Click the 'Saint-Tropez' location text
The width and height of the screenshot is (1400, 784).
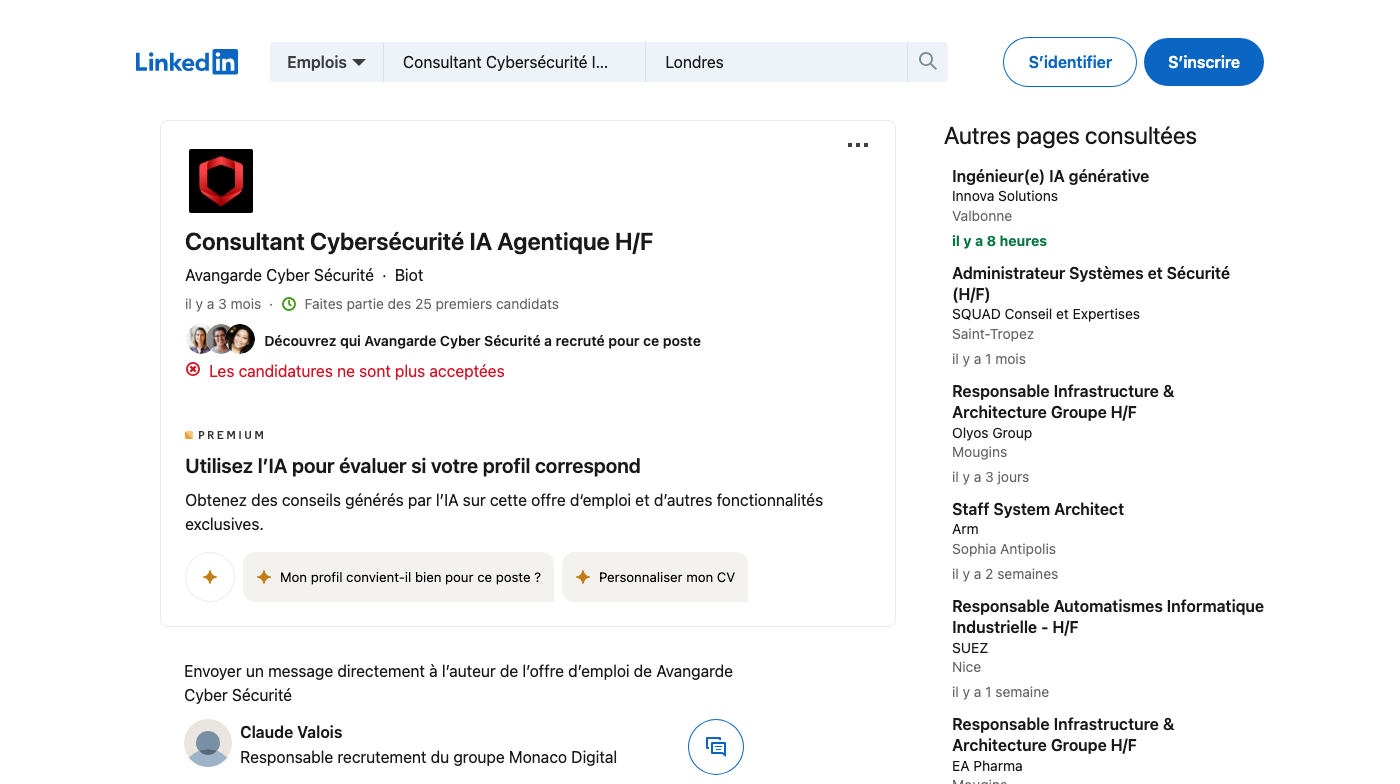993,334
